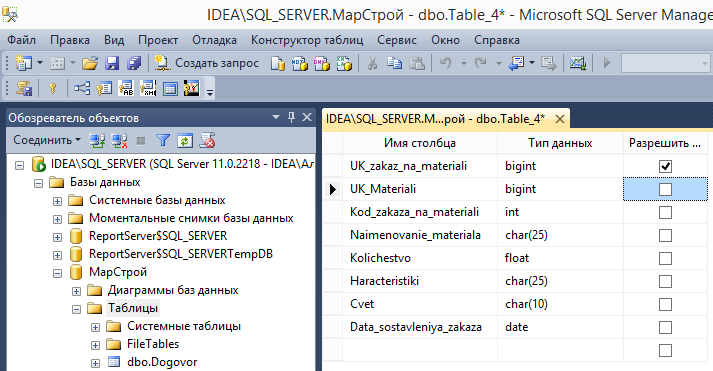The height and width of the screenshot is (371, 713).
Task: Expand Моментальные снимки базы данных node
Action: click(57, 219)
